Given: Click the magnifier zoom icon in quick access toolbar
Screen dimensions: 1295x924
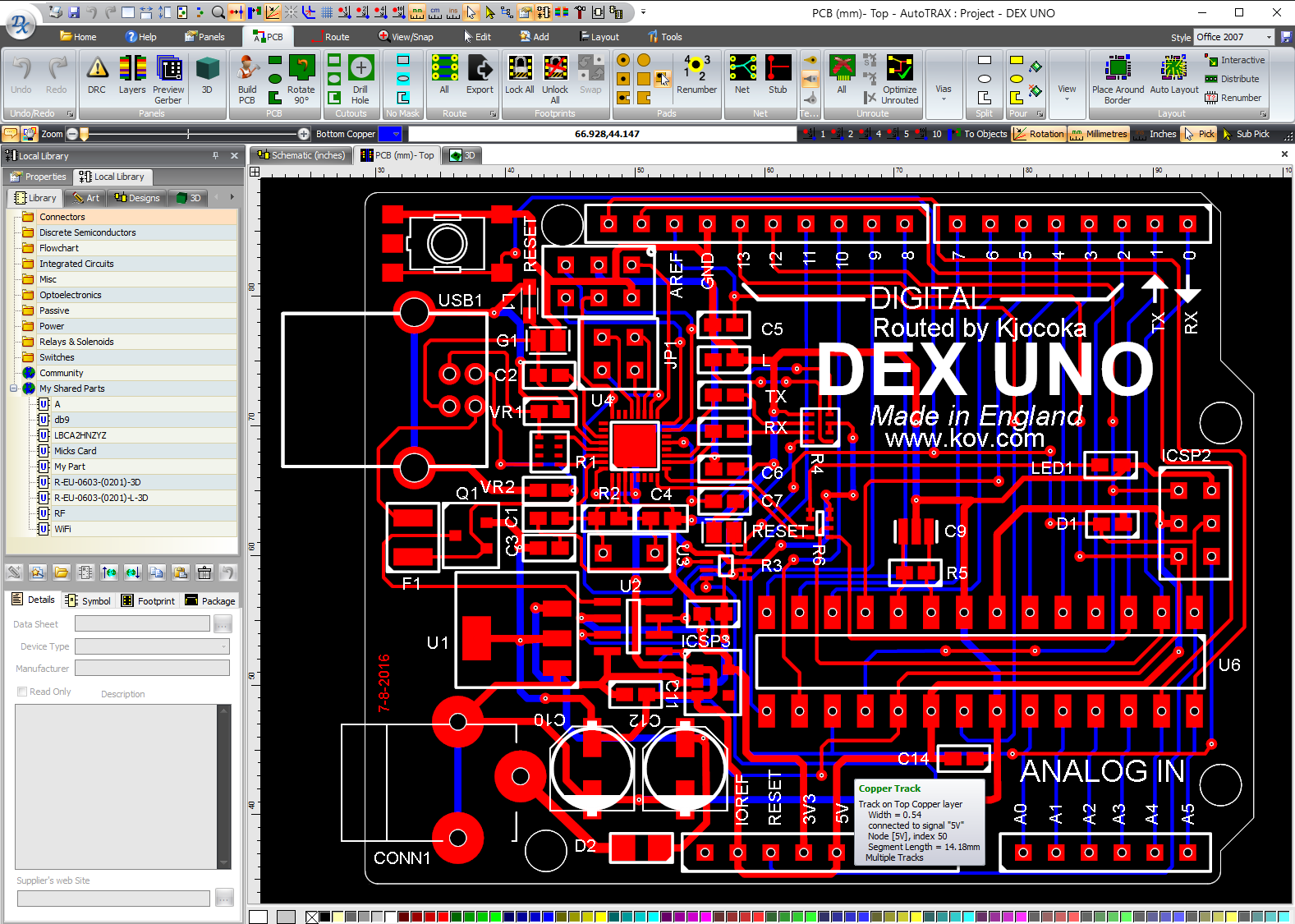Looking at the screenshot, I should (x=218, y=12).
